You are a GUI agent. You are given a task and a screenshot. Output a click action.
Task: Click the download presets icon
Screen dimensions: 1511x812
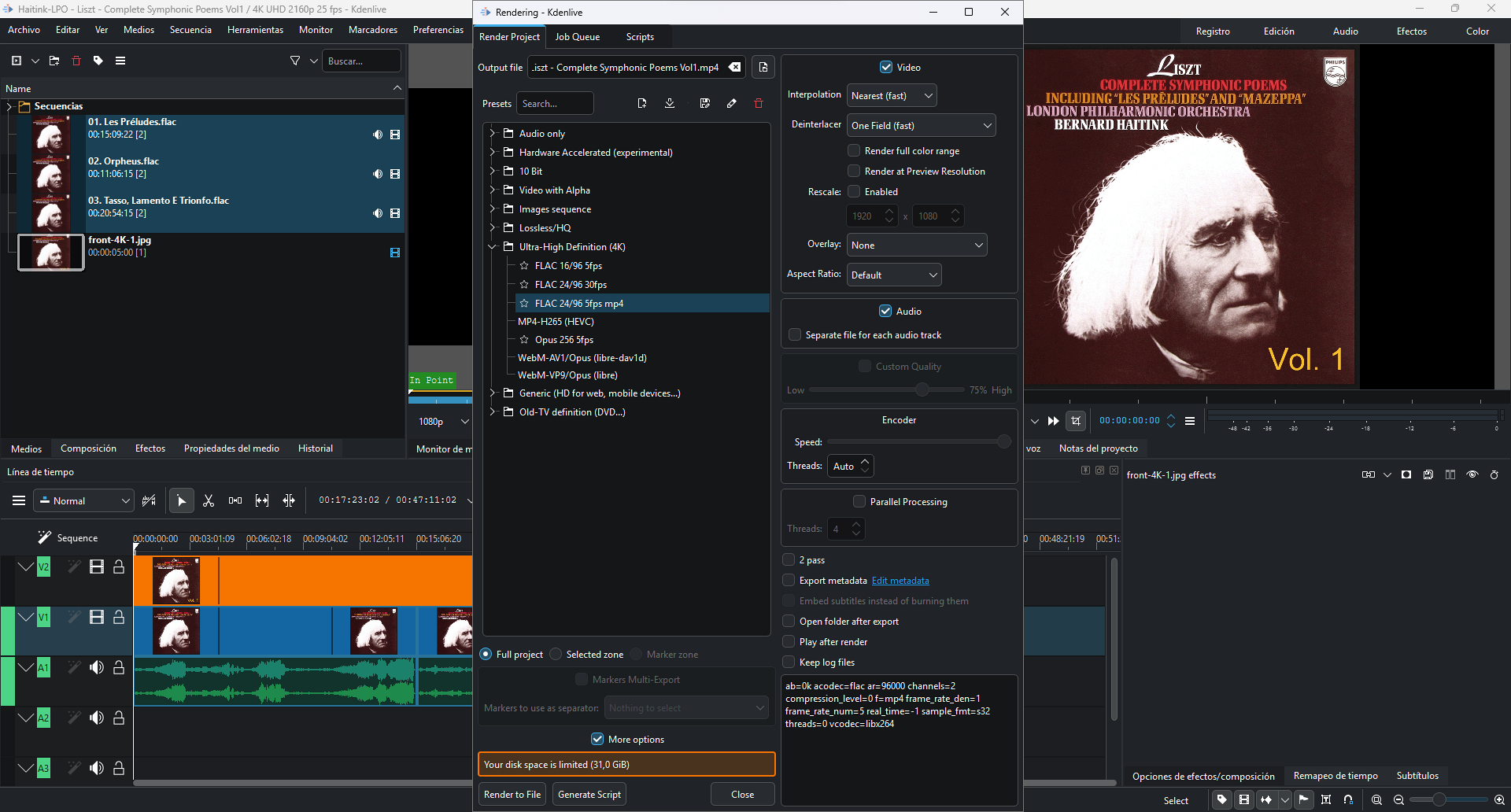click(x=670, y=104)
